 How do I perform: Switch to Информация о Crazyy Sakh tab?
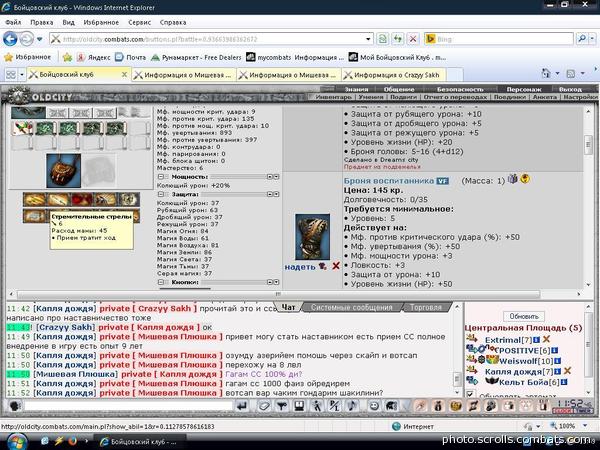[395, 75]
